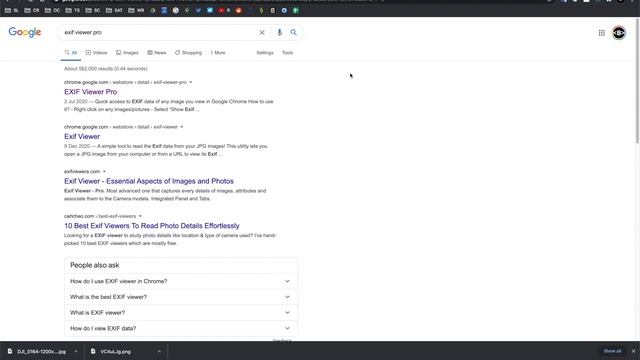Open the 'Exif Viewer' Chrome webstore result
Viewport: 640px width, 360px height.
point(82,136)
